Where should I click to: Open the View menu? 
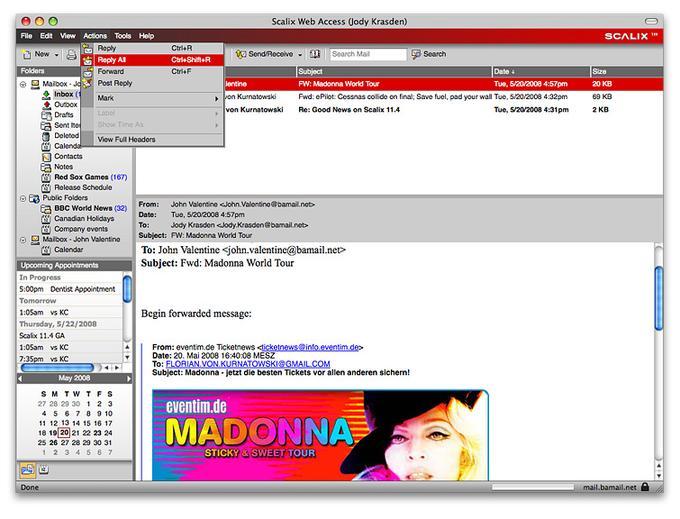point(68,36)
